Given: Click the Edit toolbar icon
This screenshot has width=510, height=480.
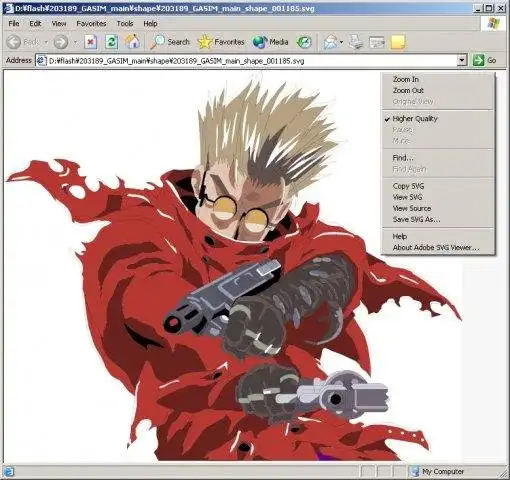Looking at the screenshot, I should point(377,42).
